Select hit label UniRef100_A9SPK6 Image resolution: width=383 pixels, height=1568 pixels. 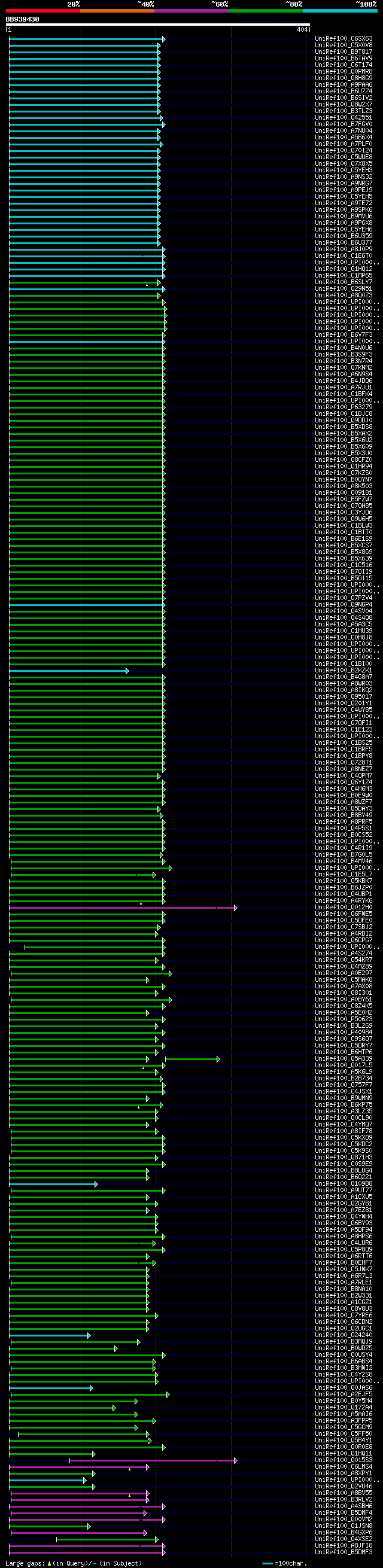pyautogui.click(x=344, y=210)
